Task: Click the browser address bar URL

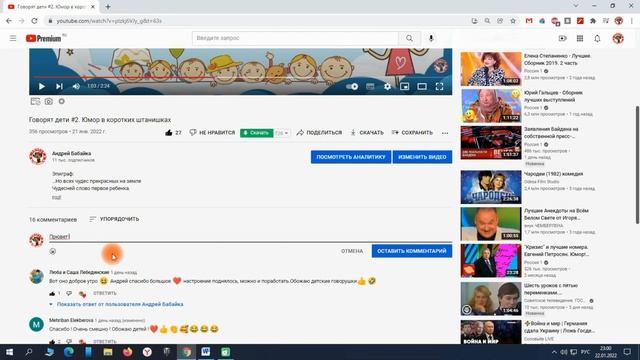Action: tap(109, 21)
